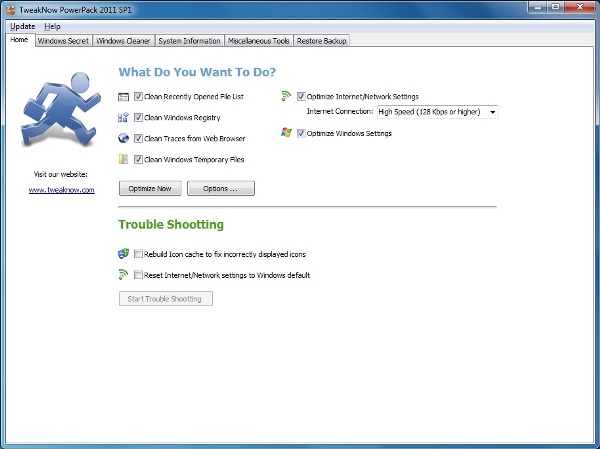Open the Miscellaneous Tools tab
This screenshot has width=600, height=449.
(259, 41)
